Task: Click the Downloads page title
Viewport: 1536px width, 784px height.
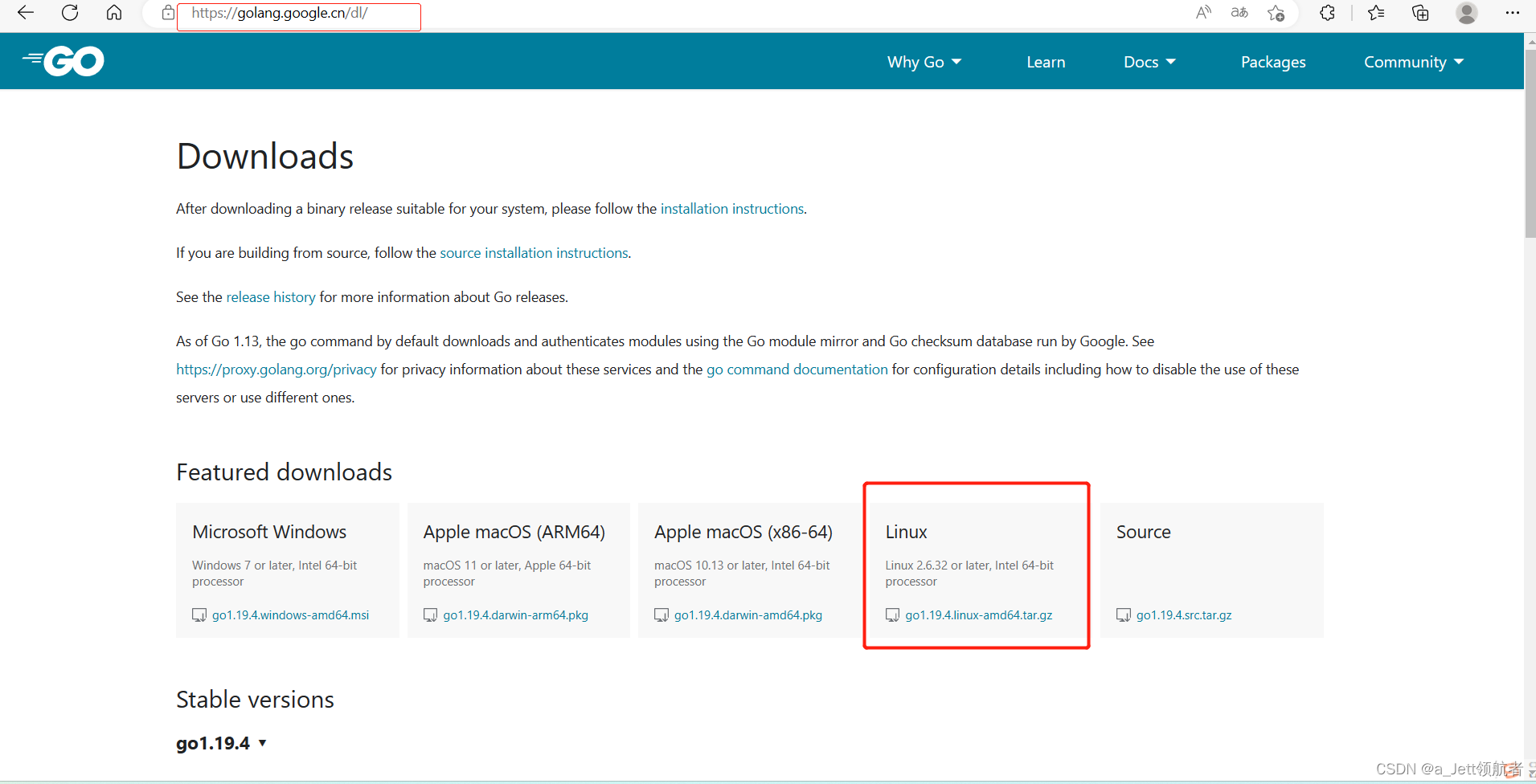Action: pyautogui.click(x=264, y=156)
